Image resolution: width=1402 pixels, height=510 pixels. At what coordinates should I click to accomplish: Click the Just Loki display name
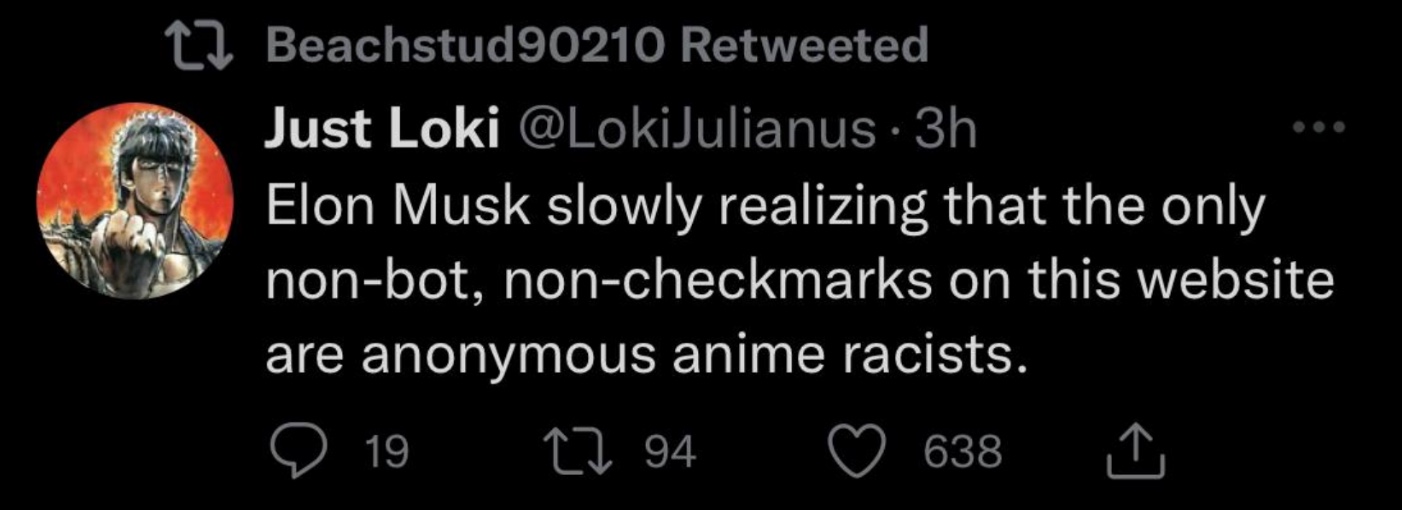click(381, 130)
